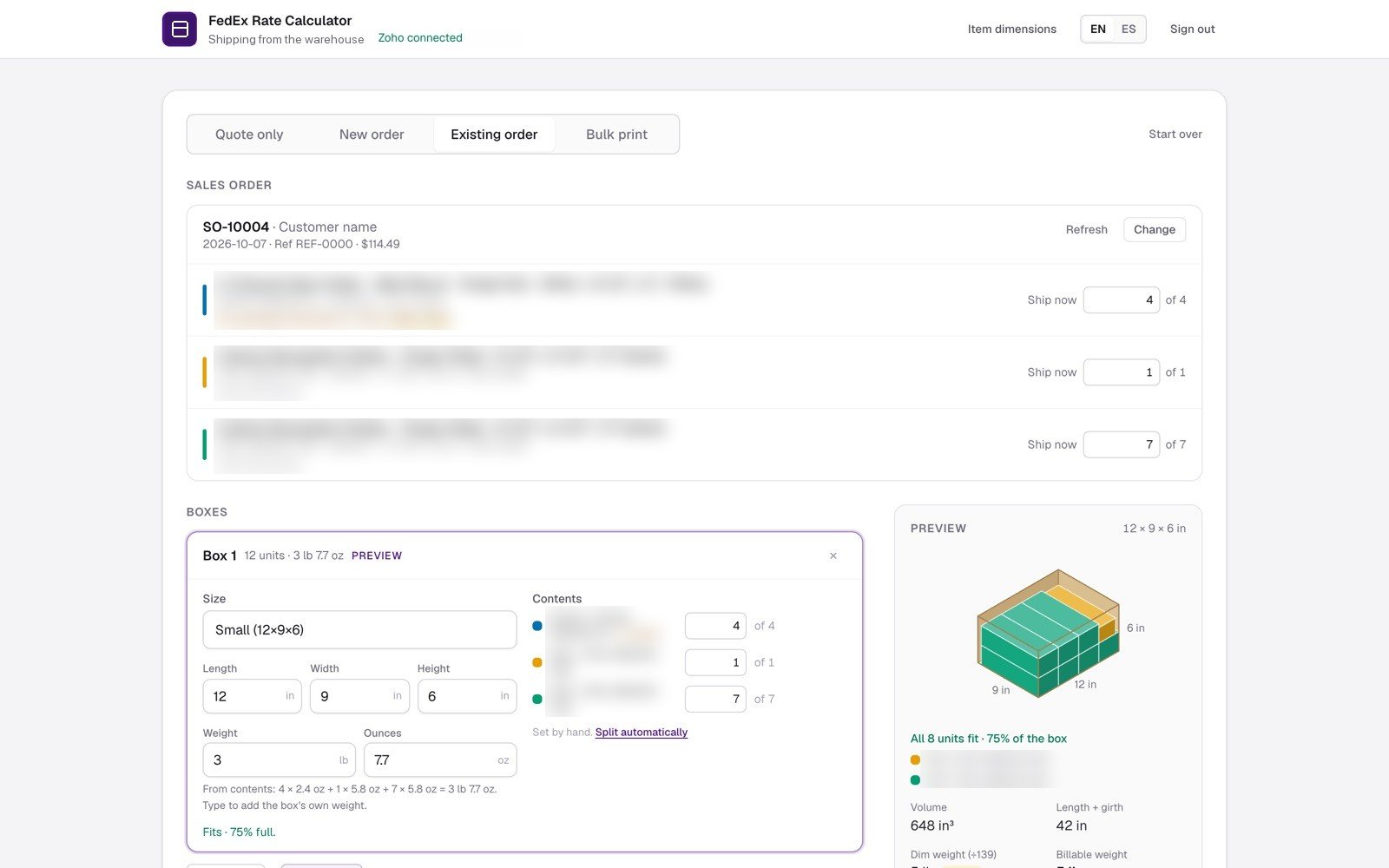
Task: Click the green dot in Contents list
Action: pos(537,699)
